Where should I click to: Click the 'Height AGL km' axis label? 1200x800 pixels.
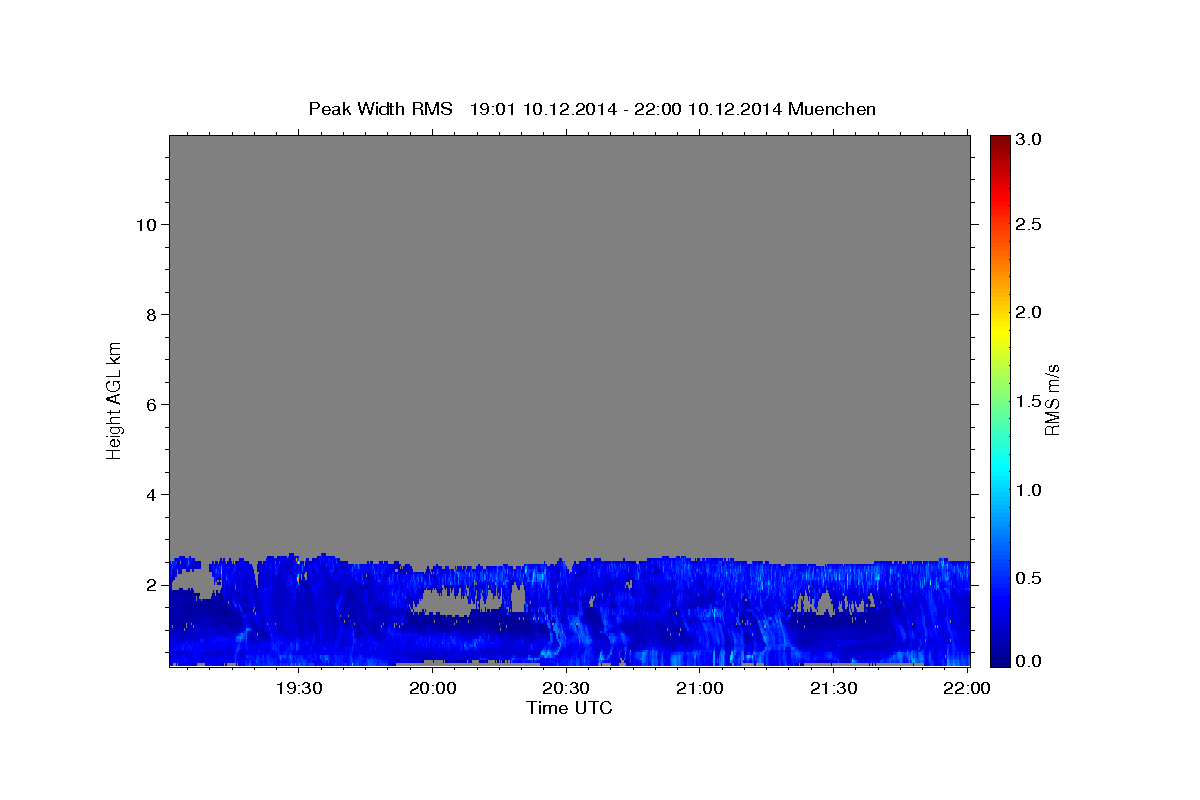click(115, 400)
